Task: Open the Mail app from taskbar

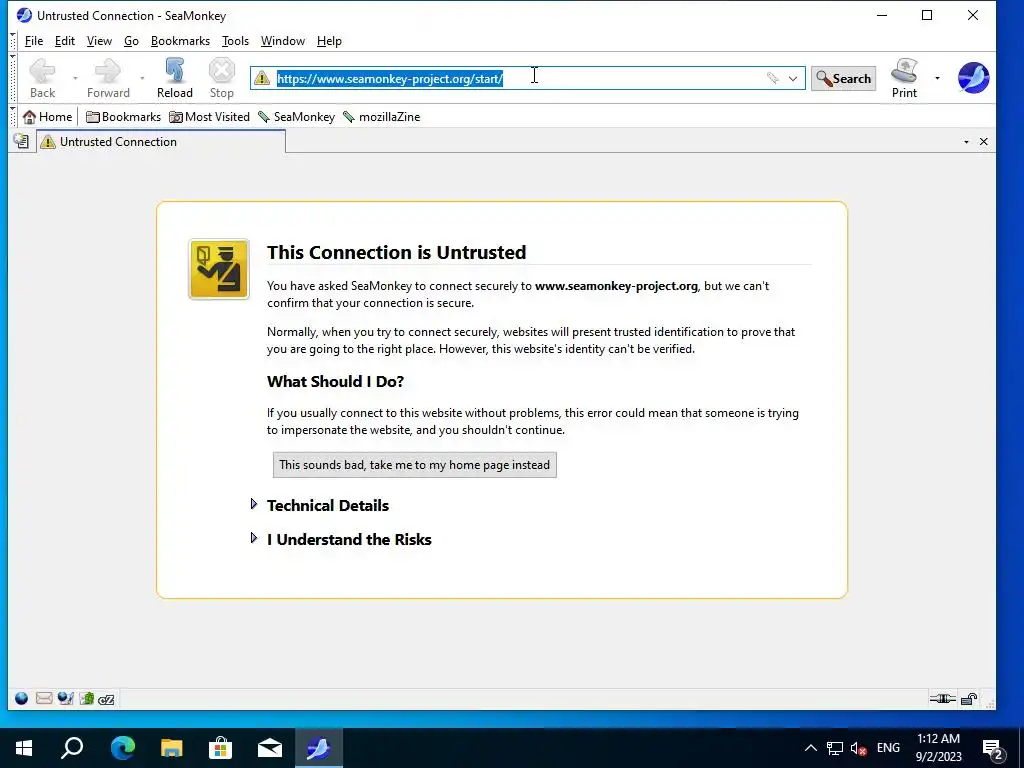Action: click(270, 748)
